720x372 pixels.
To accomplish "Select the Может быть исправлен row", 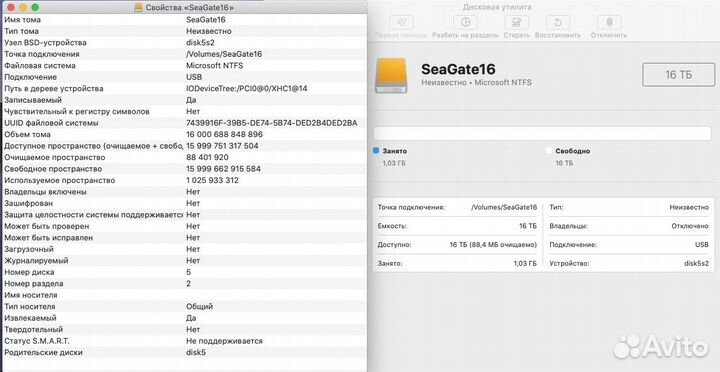I will [x=184, y=238].
